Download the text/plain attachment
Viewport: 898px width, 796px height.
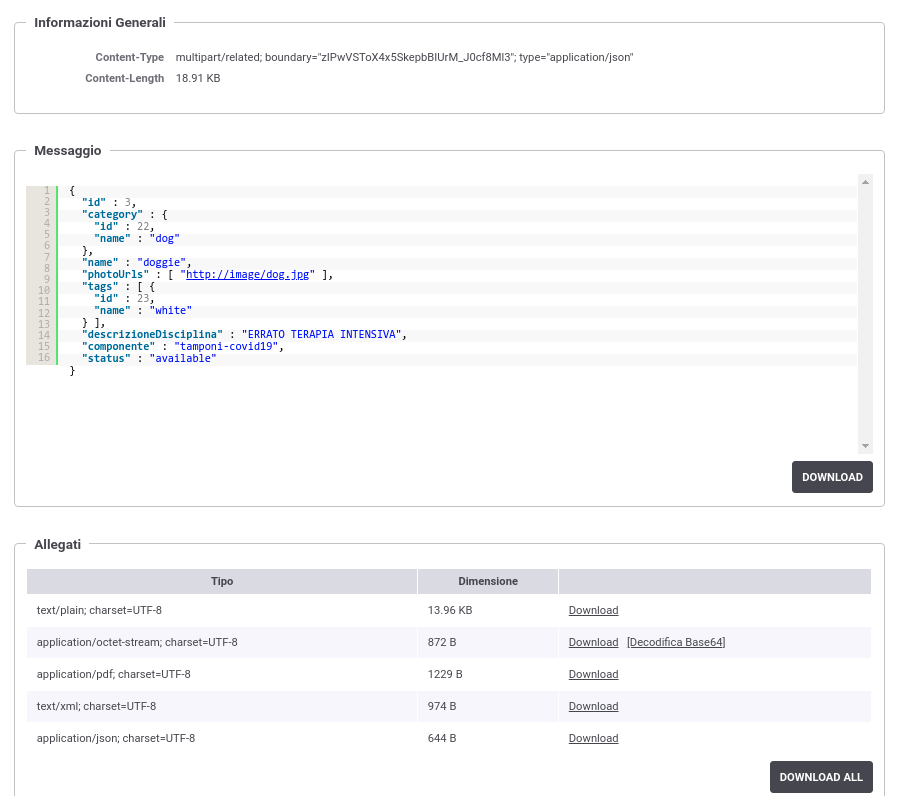[x=593, y=610]
